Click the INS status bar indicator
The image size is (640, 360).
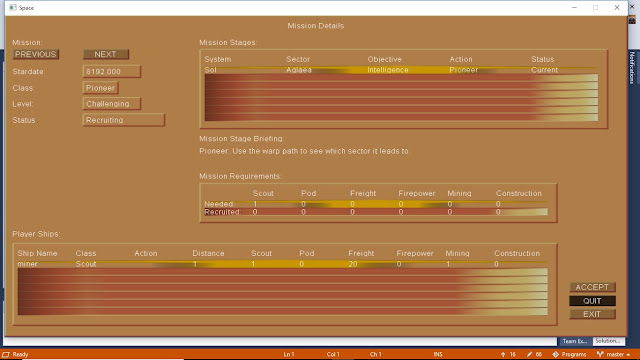pos(438,354)
